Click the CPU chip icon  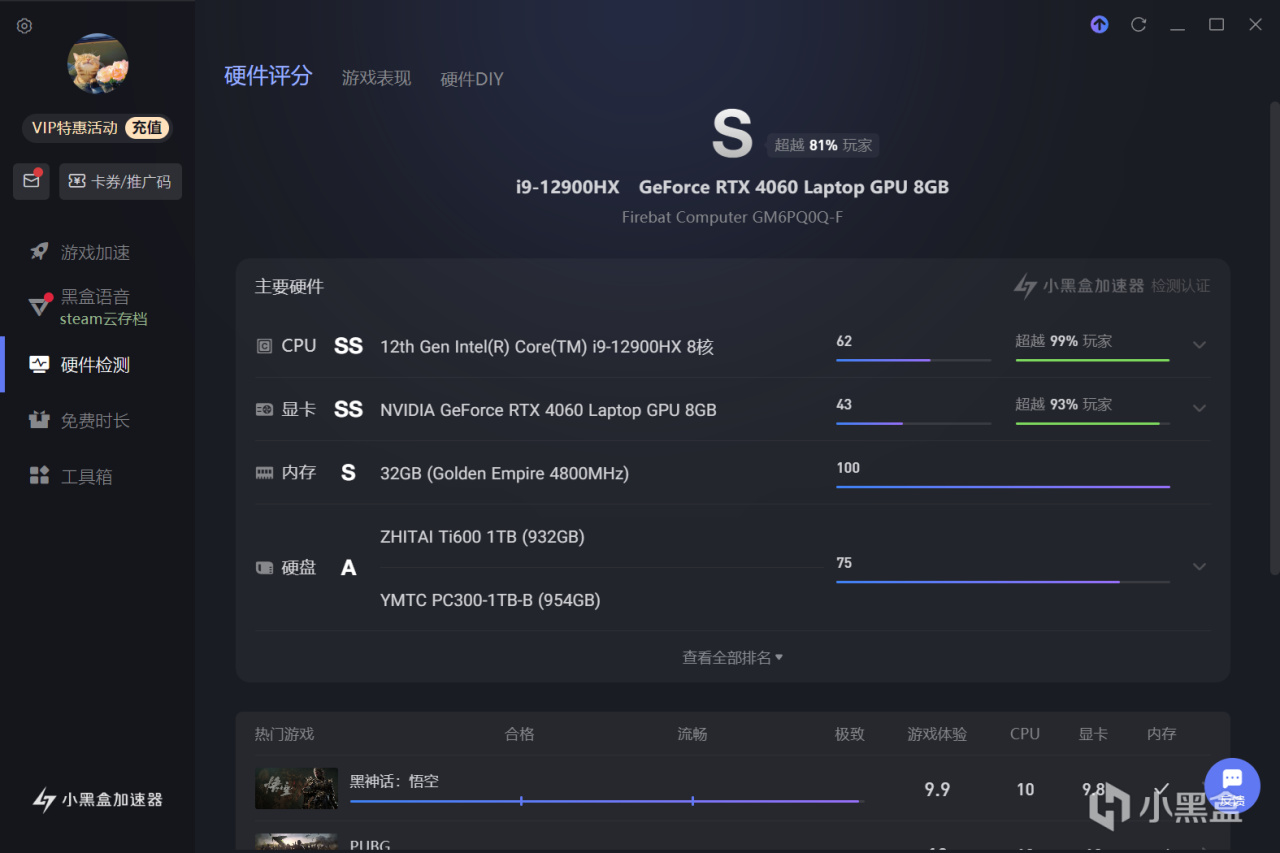(x=264, y=346)
